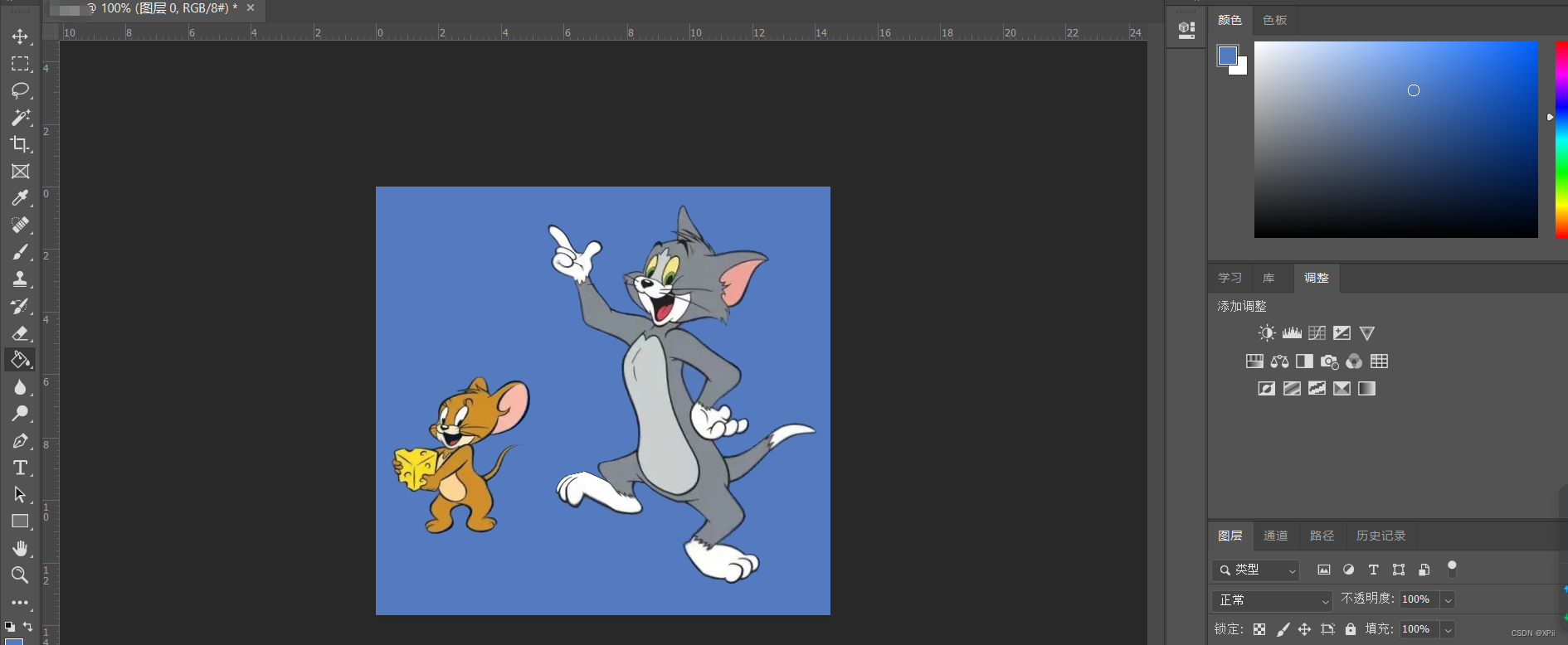Toggle smart object filter in Layers panel
The width and height of the screenshot is (1568, 645).
pyautogui.click(x=1424, y=570)
